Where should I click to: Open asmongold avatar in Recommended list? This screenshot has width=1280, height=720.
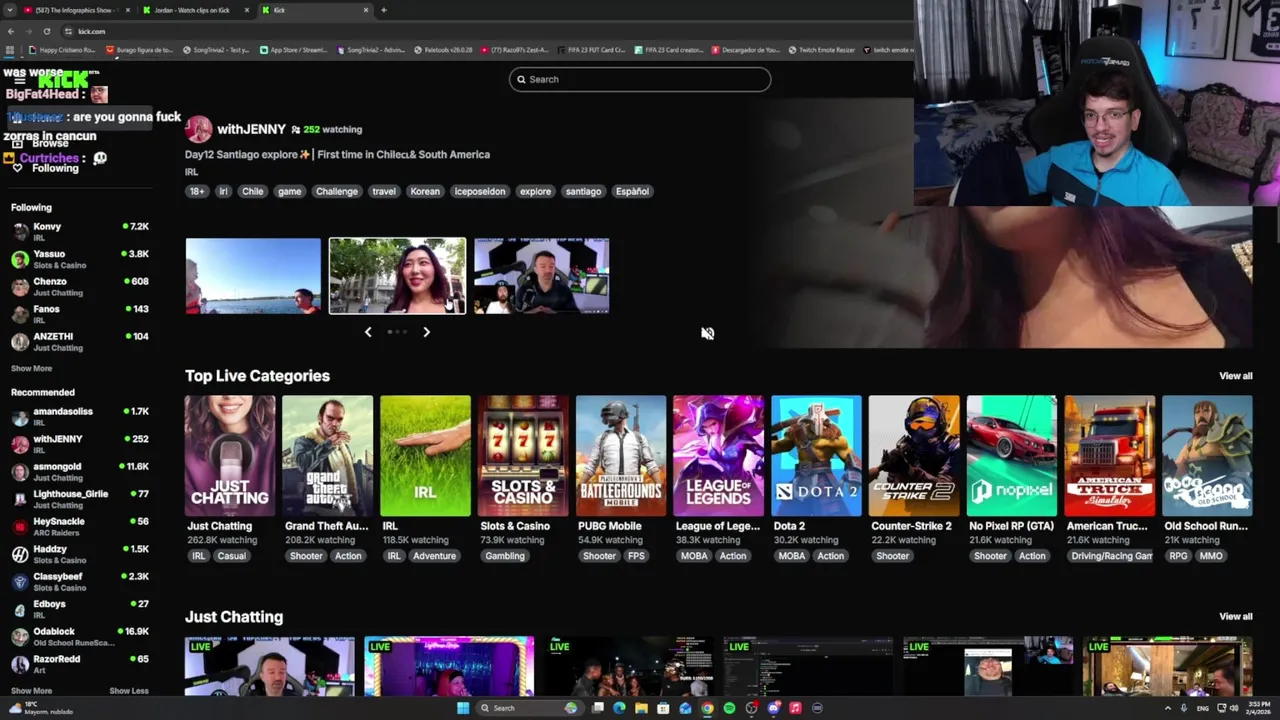(20, 471)
